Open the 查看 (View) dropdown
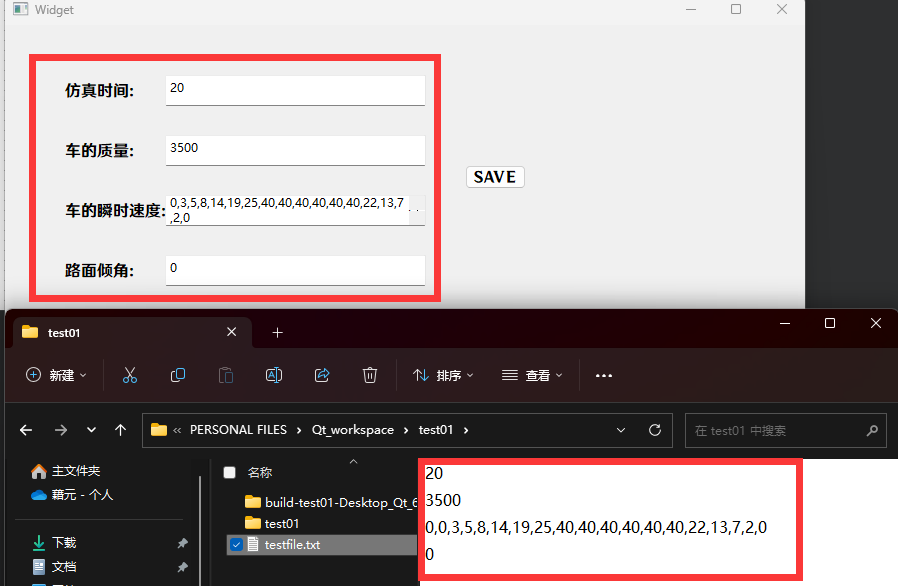Screen dimensions: 898x586 coord(532,375)
